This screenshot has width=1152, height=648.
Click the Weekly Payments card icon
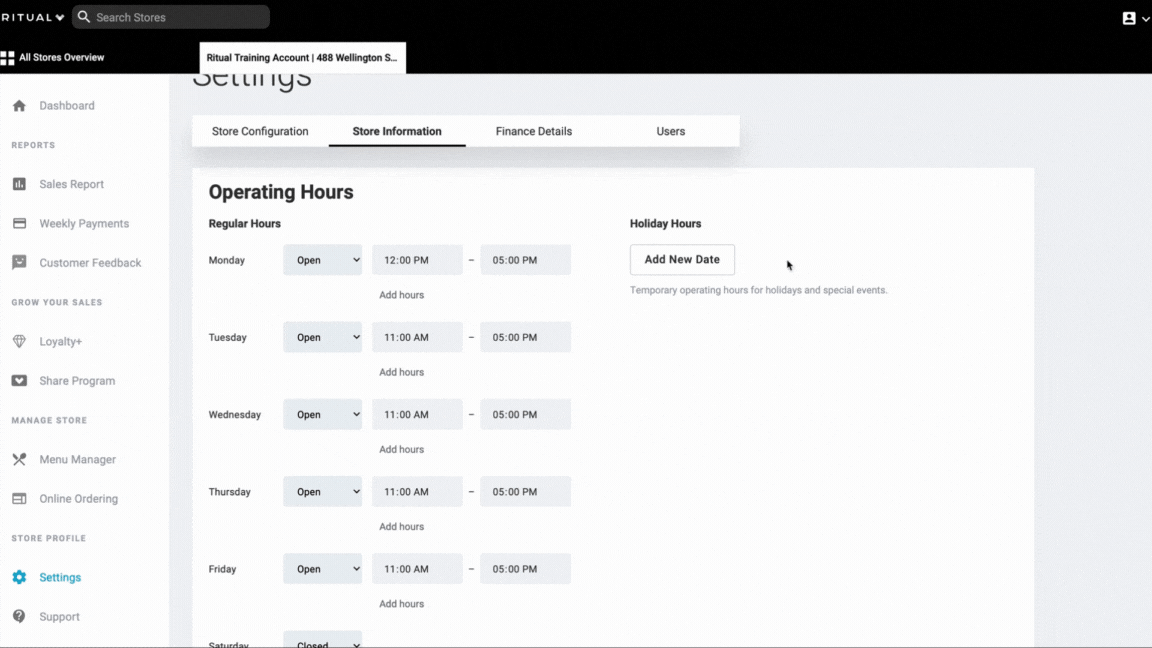point(19,223)
